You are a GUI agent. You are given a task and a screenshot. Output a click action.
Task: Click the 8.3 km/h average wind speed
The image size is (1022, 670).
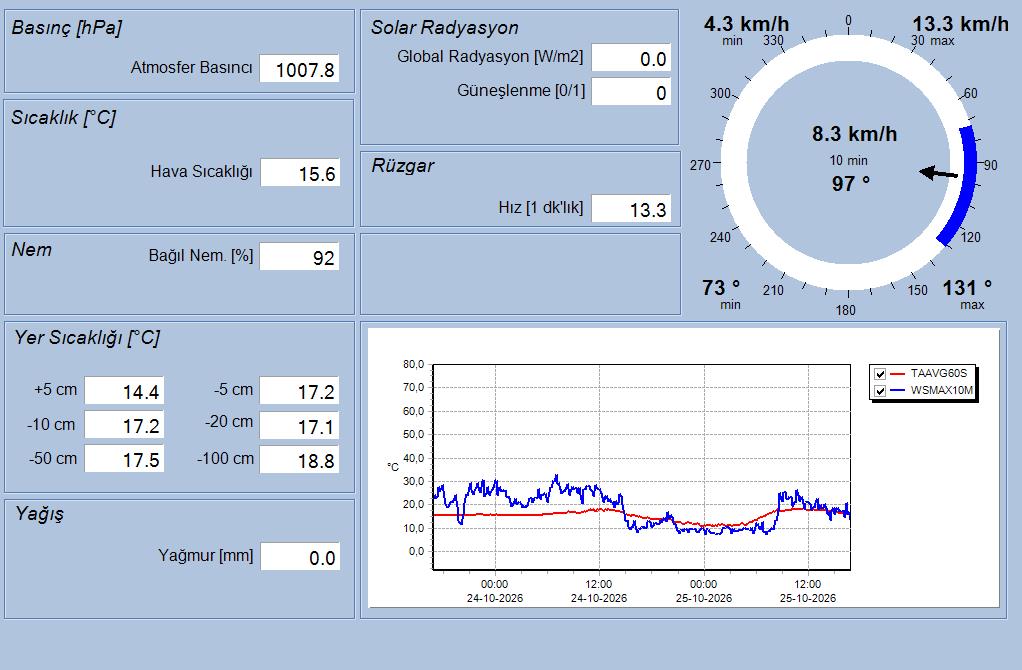click(854, 134)
